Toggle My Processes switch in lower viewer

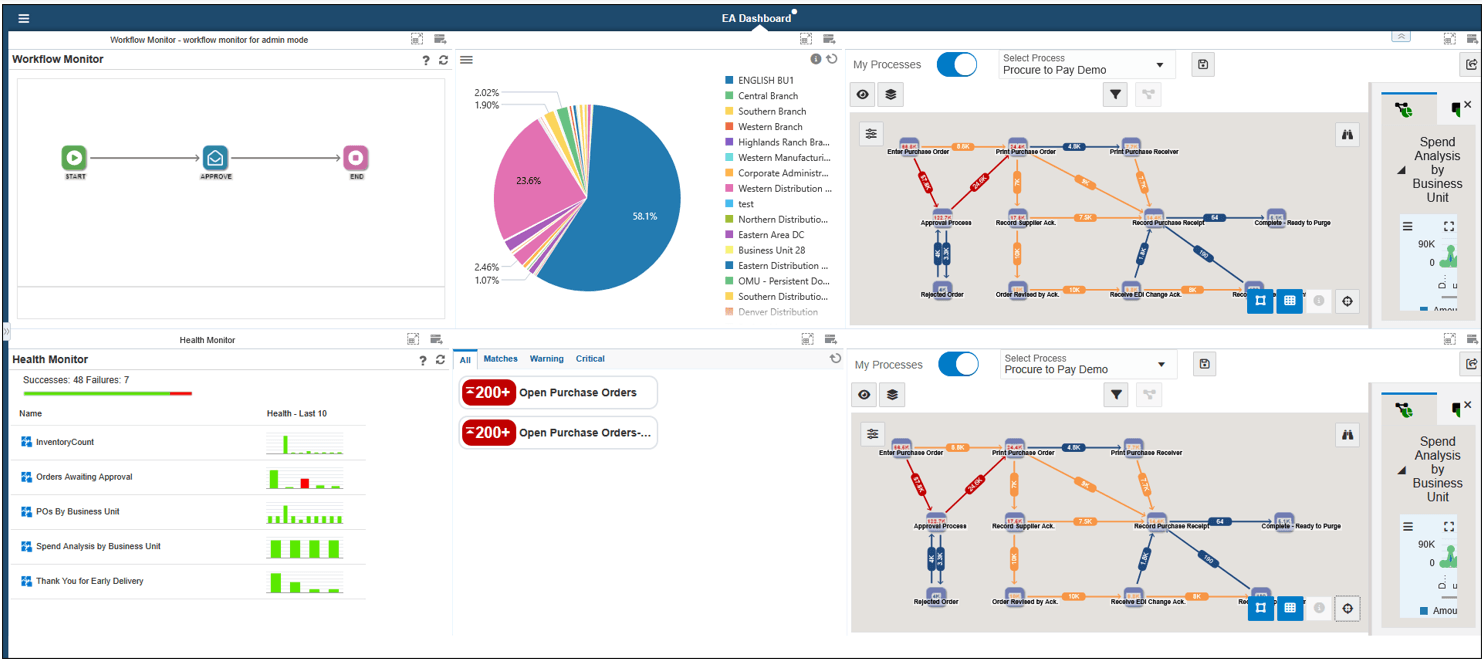[958, 364]
